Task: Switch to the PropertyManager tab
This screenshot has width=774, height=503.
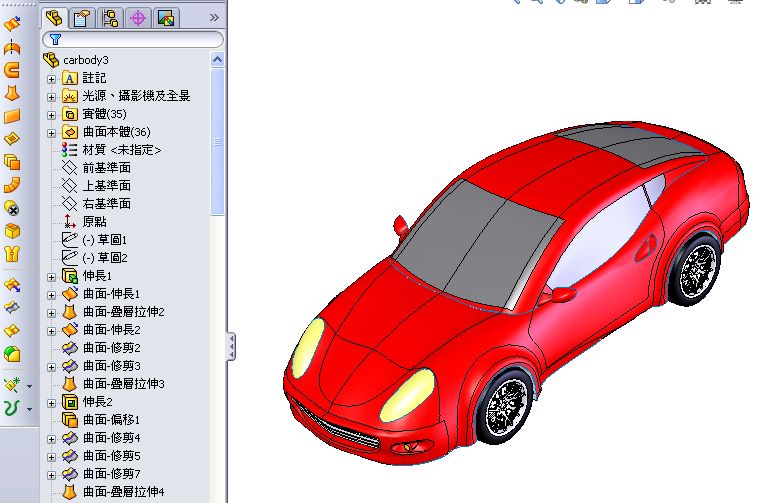Action: 81,18
